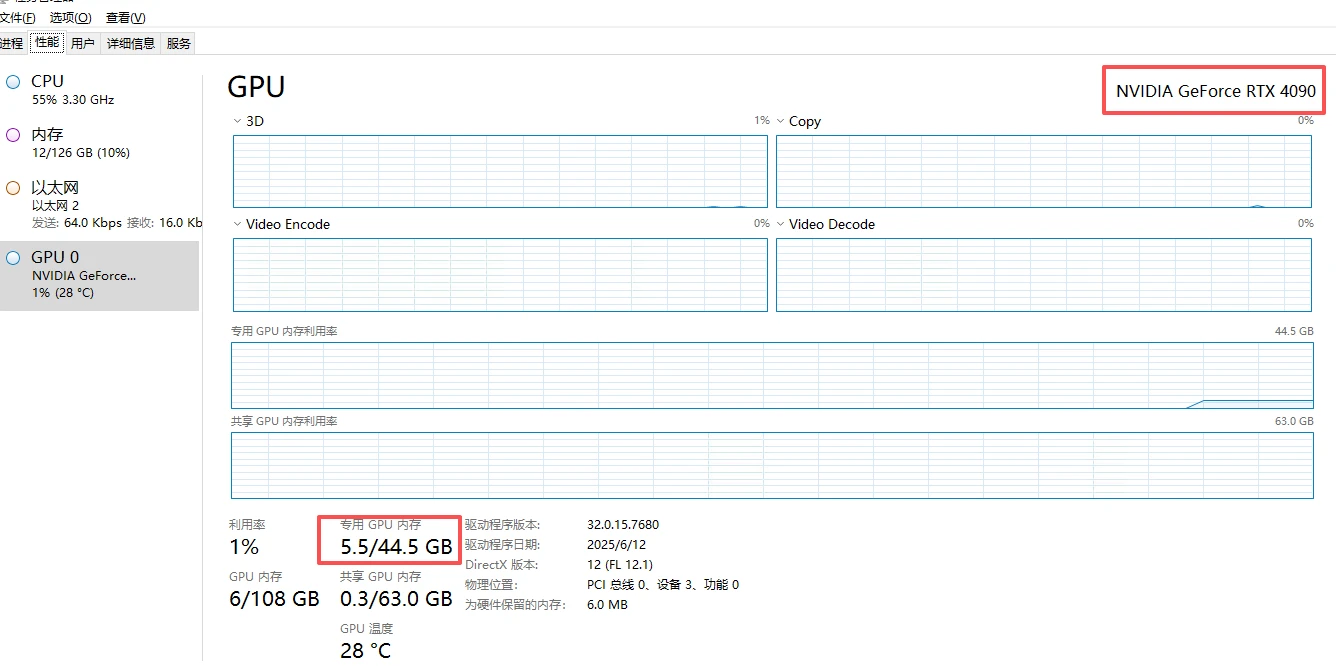Click physical location PCI 总线 0 text
This screenshot has width=1336, height=666.
[663, 585]
